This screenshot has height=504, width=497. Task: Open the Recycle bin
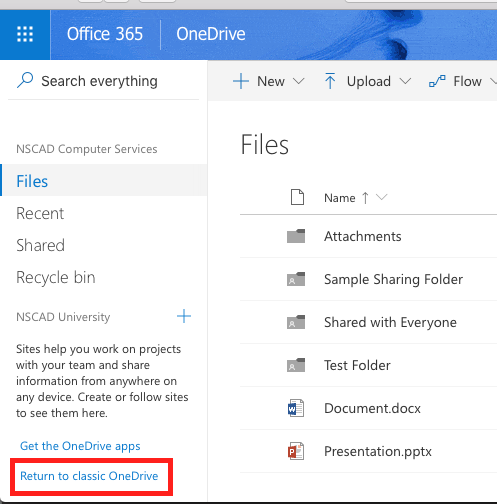click(x=56, y=278)
